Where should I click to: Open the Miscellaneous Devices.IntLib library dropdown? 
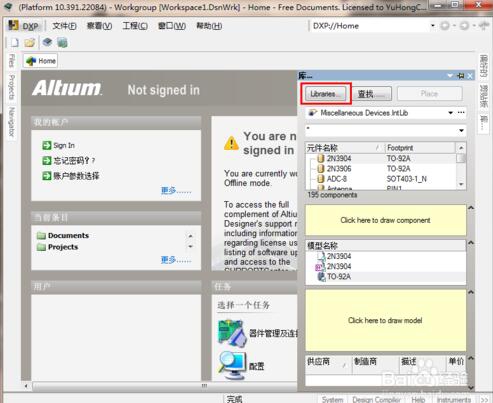point(451,113)
